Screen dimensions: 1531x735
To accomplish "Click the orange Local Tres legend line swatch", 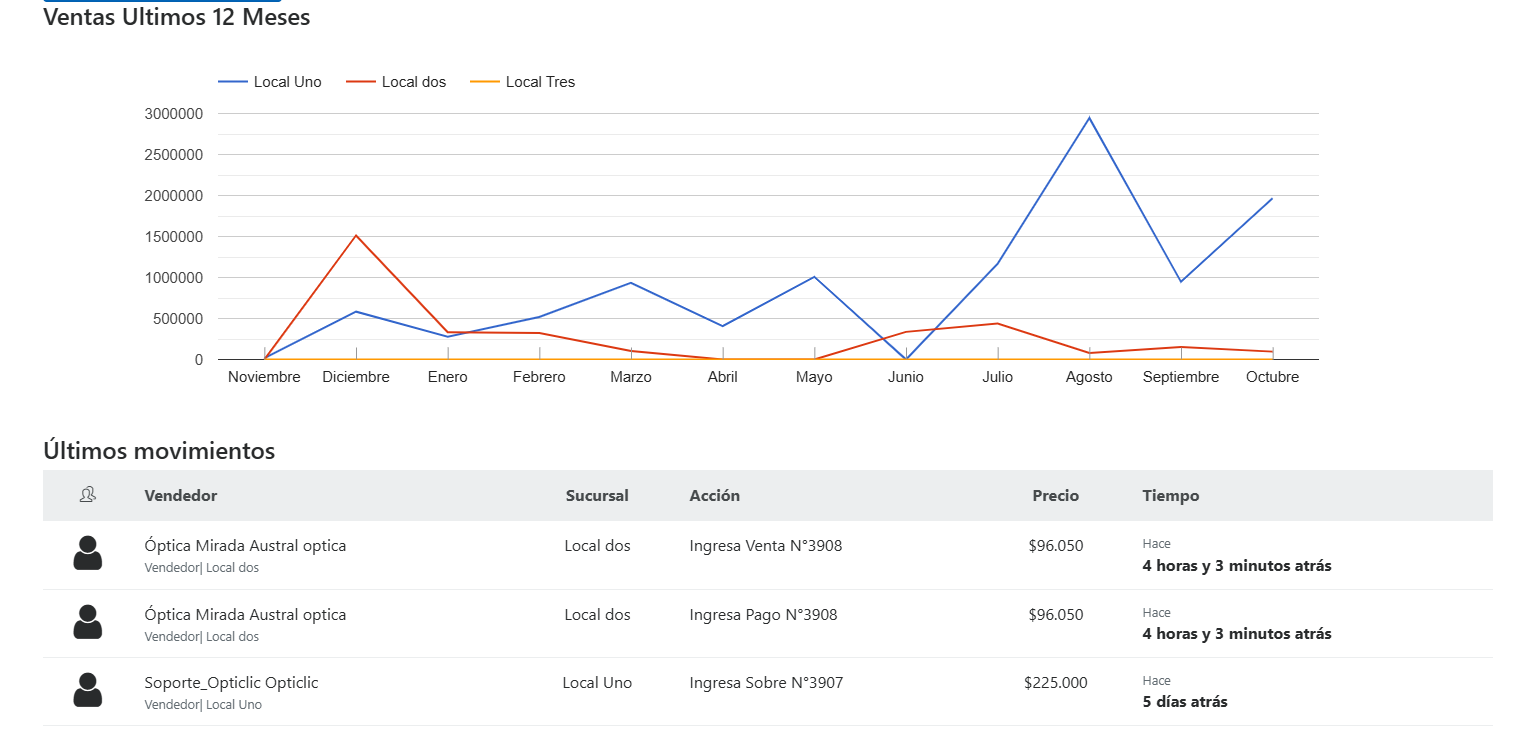I will point(485,82).
